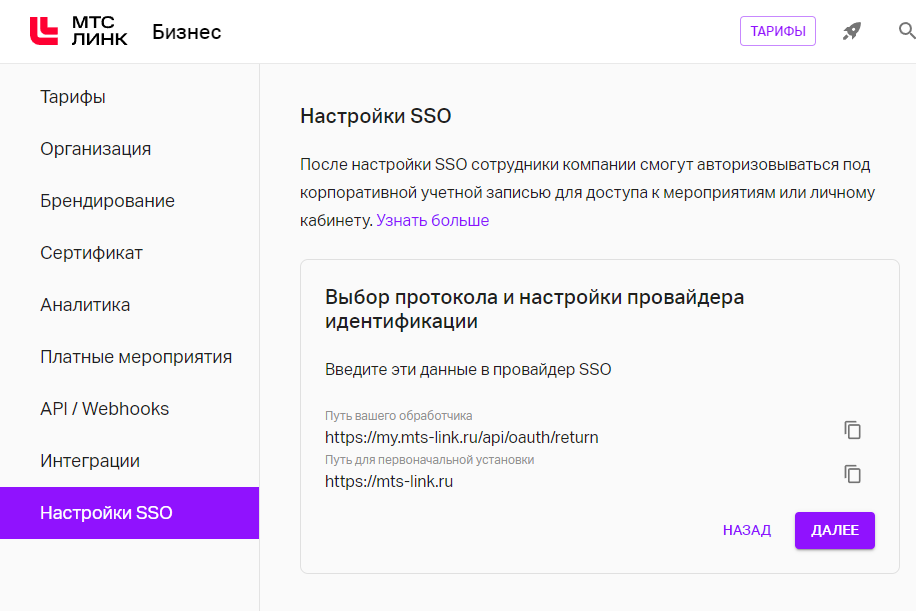
Task: Copy the https://mts-link.ru installation path
Action: coord(852,474)
